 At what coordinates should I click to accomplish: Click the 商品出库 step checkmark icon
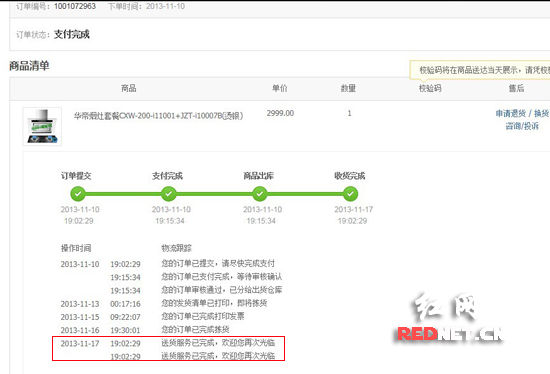[x=260, y=194]
